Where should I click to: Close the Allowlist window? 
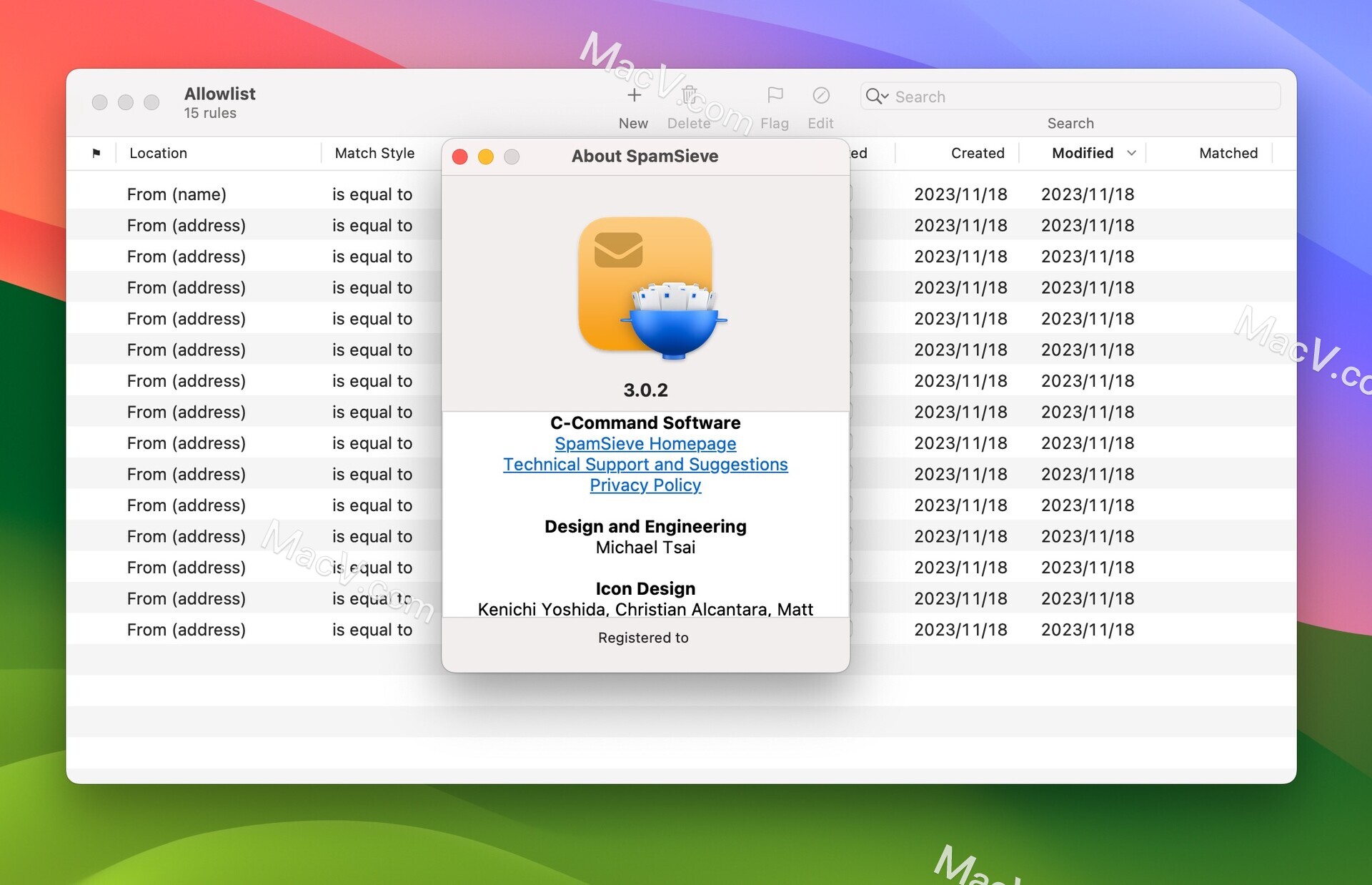pos(100,102)
